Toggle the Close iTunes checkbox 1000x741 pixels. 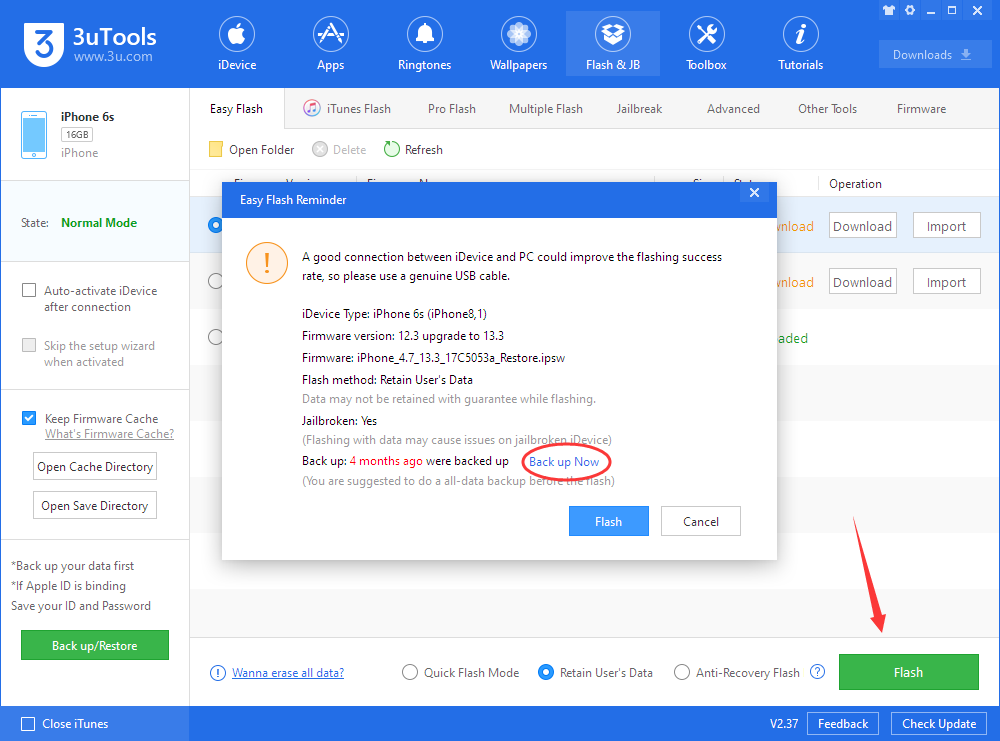point(28,724)
